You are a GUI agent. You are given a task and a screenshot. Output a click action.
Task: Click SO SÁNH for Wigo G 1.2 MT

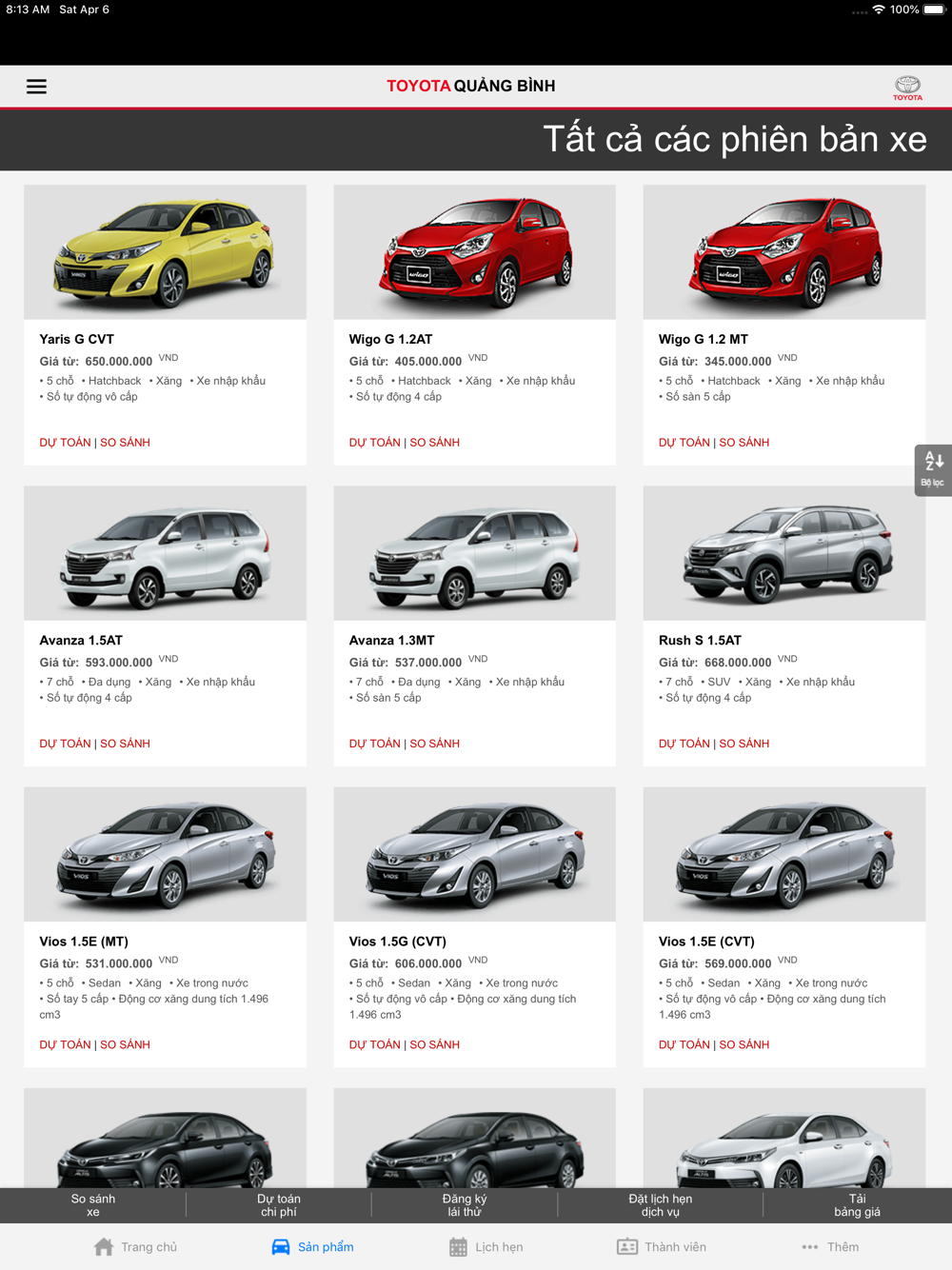point(744,443)
